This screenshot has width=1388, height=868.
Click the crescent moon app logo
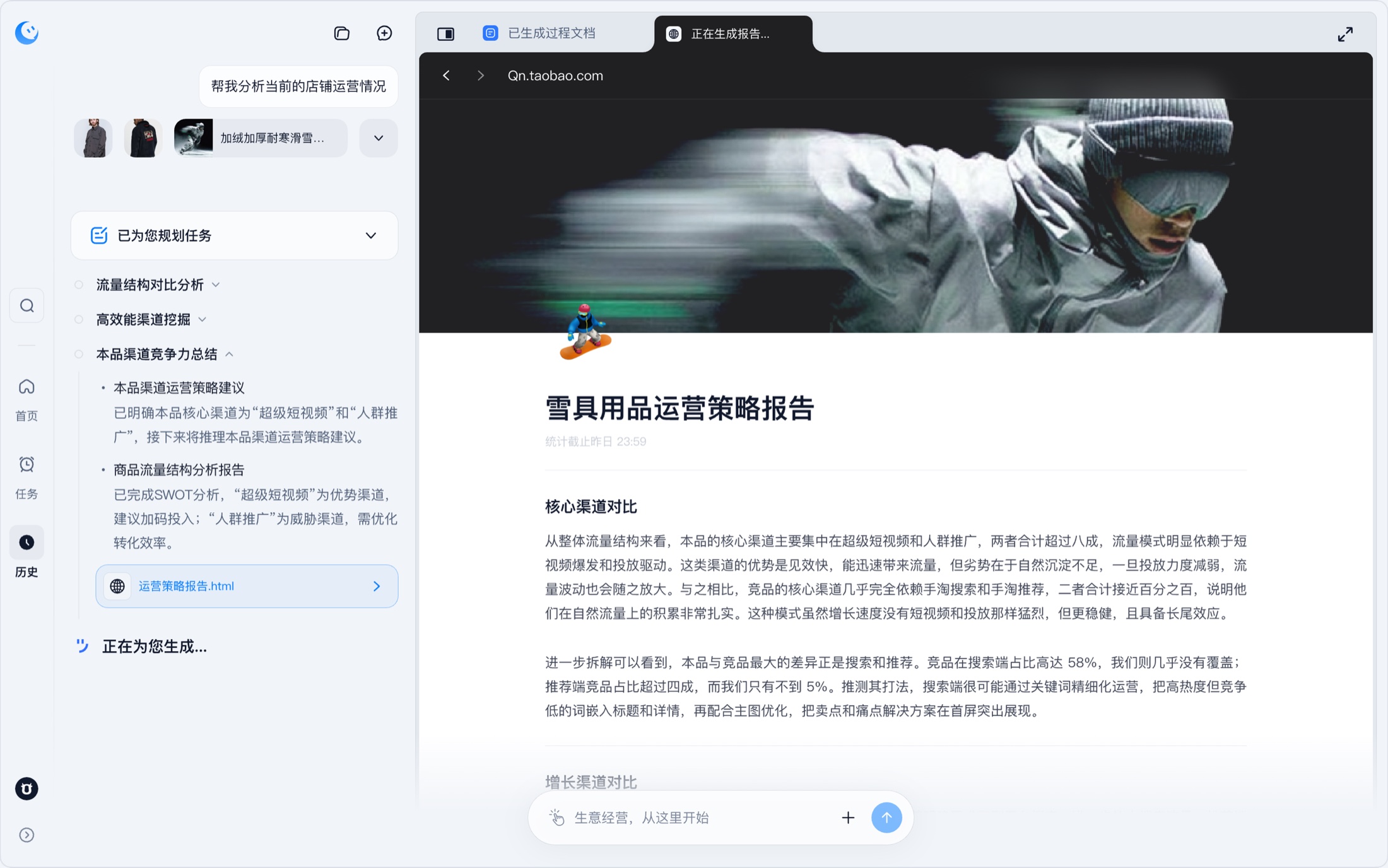pyautogui.click(x=26, y=32)
